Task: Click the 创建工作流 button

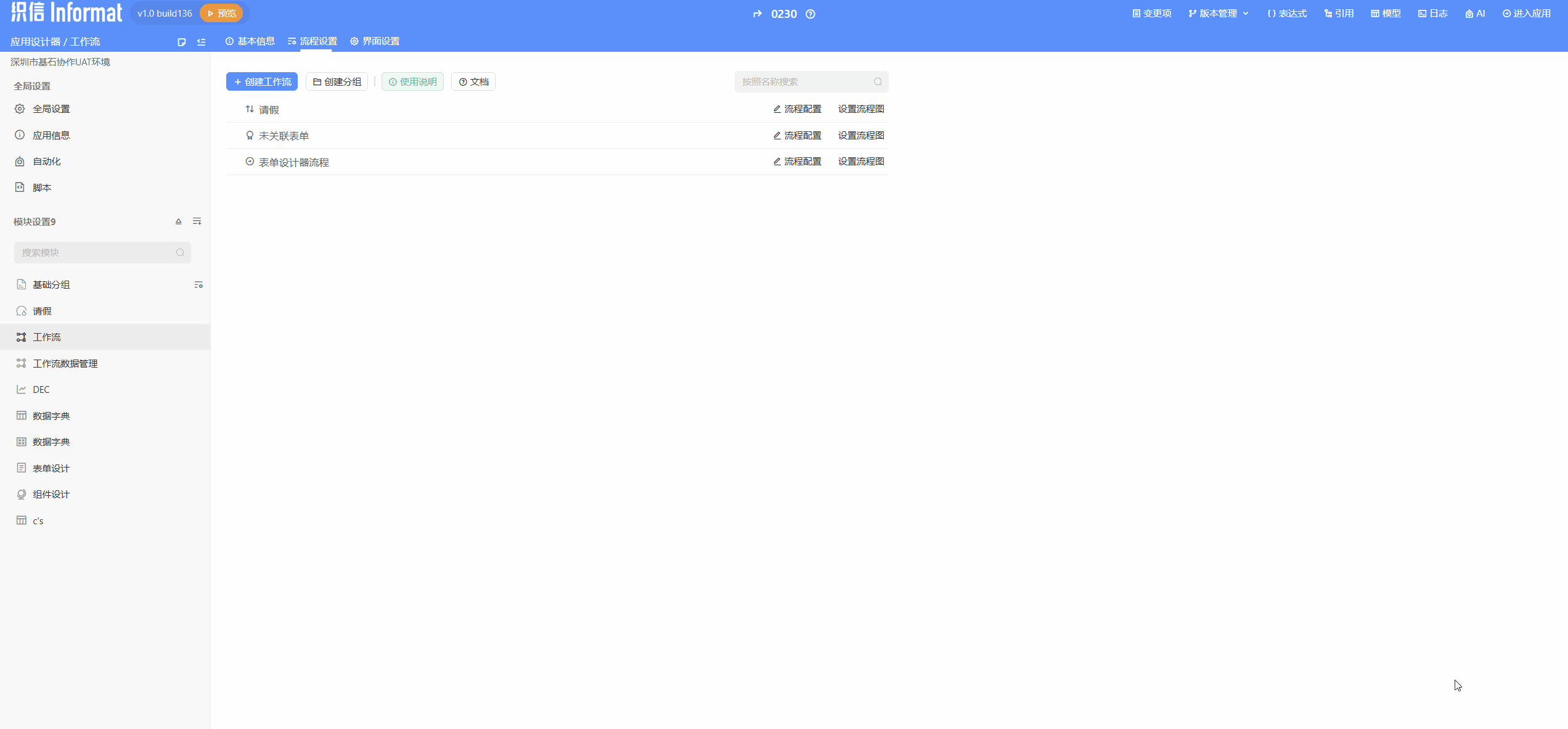Action: (x=262, y=82)
